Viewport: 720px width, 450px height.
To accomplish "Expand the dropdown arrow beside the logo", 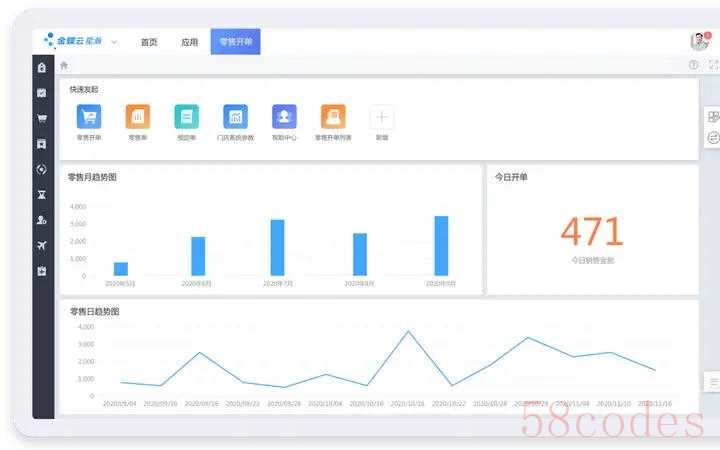I will [x=114, y=42].
